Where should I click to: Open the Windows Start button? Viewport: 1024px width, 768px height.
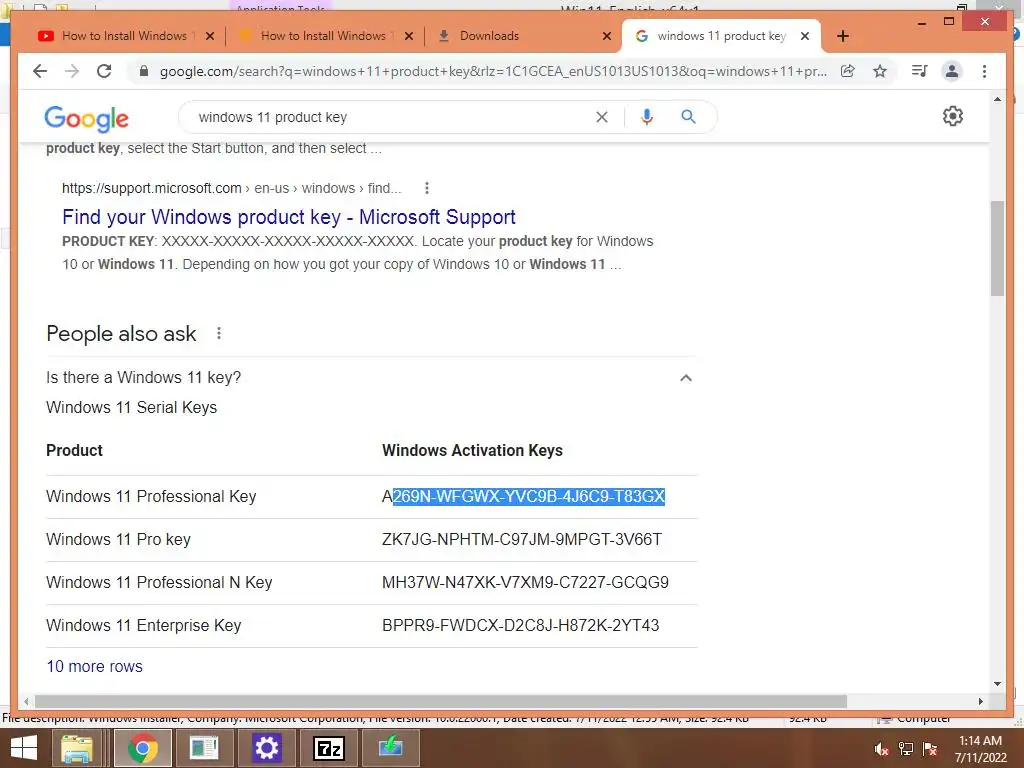pos(24,748)
